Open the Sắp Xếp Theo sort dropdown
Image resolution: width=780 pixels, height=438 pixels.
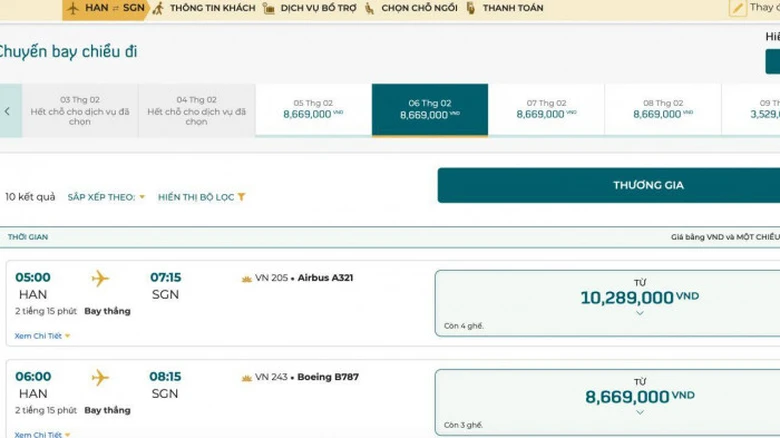[x=106, y=197]
